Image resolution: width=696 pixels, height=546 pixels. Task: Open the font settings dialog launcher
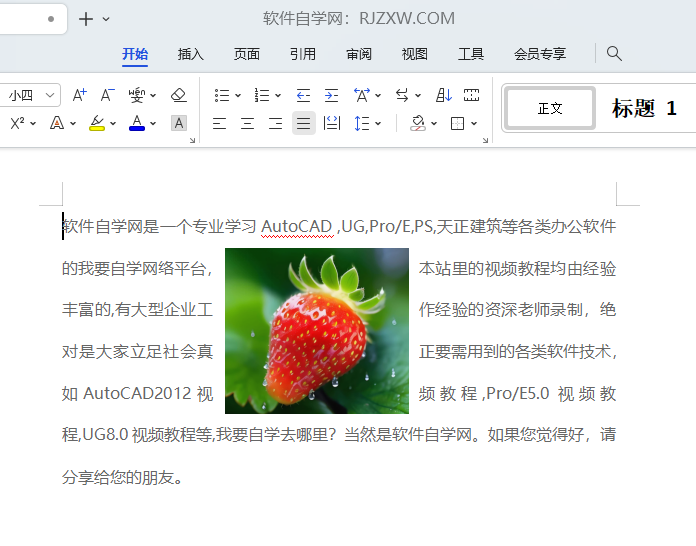click(192, 140)
